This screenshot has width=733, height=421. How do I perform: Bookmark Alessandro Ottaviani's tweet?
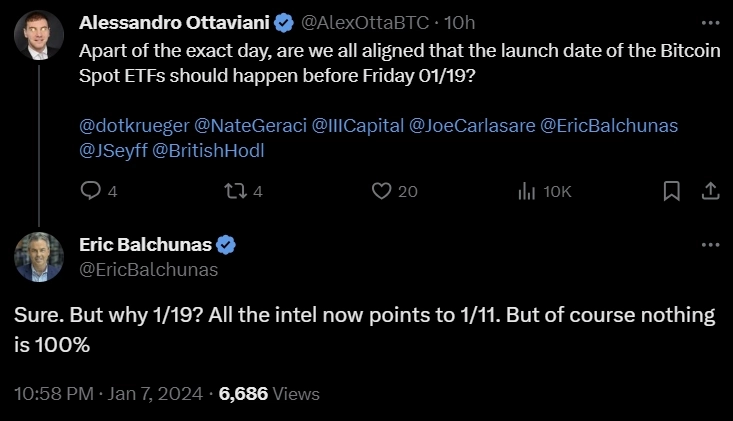pos(672,190)
